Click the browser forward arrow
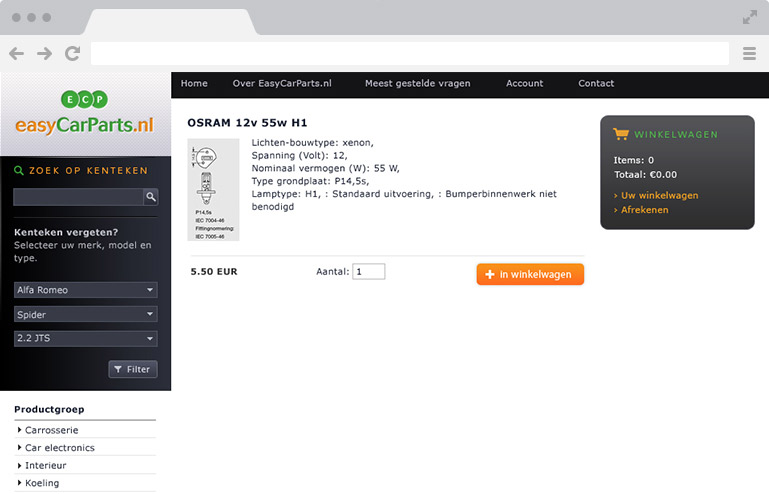 point(44,53)
